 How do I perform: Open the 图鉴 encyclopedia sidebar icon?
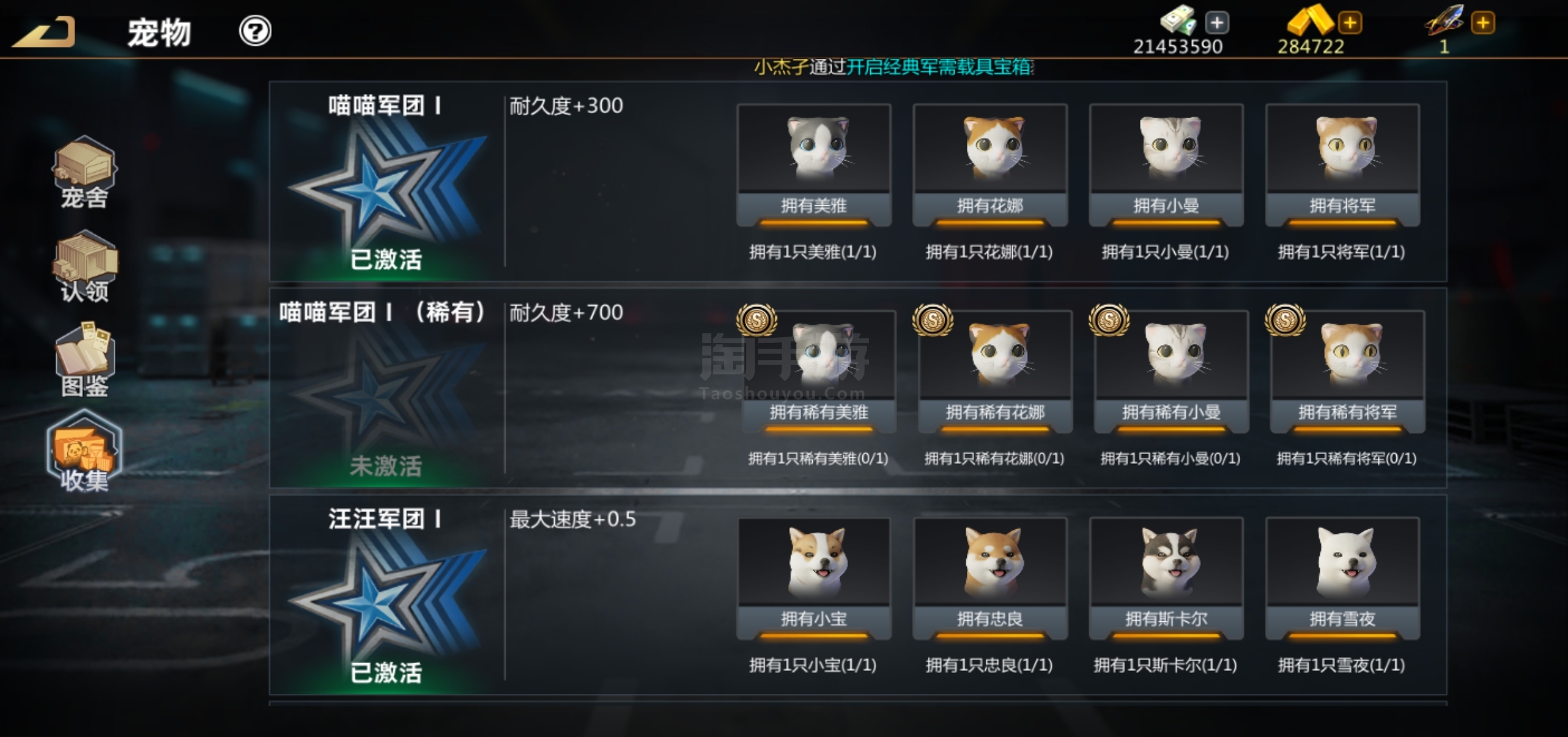(84, 359)
